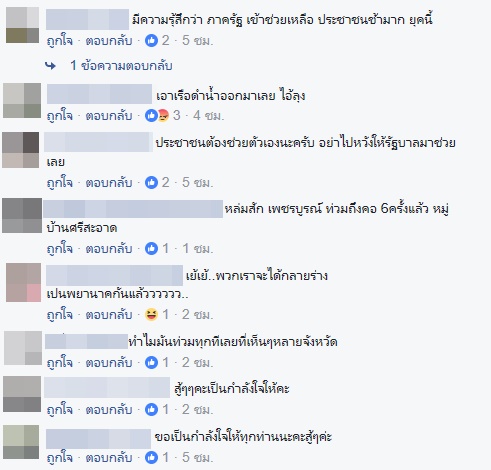Click ถูกใจ under พญานาค comment
The width and height of the screenshot is (491, 470).
(60, 315)
